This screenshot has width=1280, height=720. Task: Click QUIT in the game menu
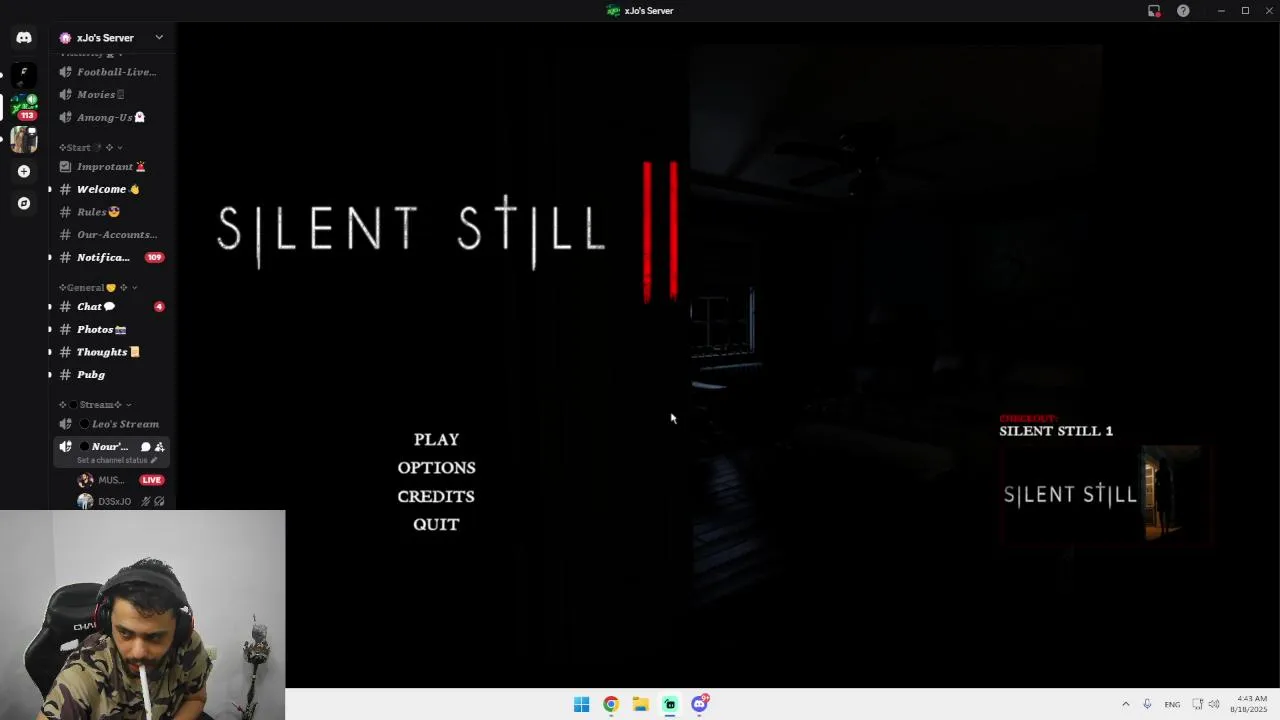click(436, 524)
